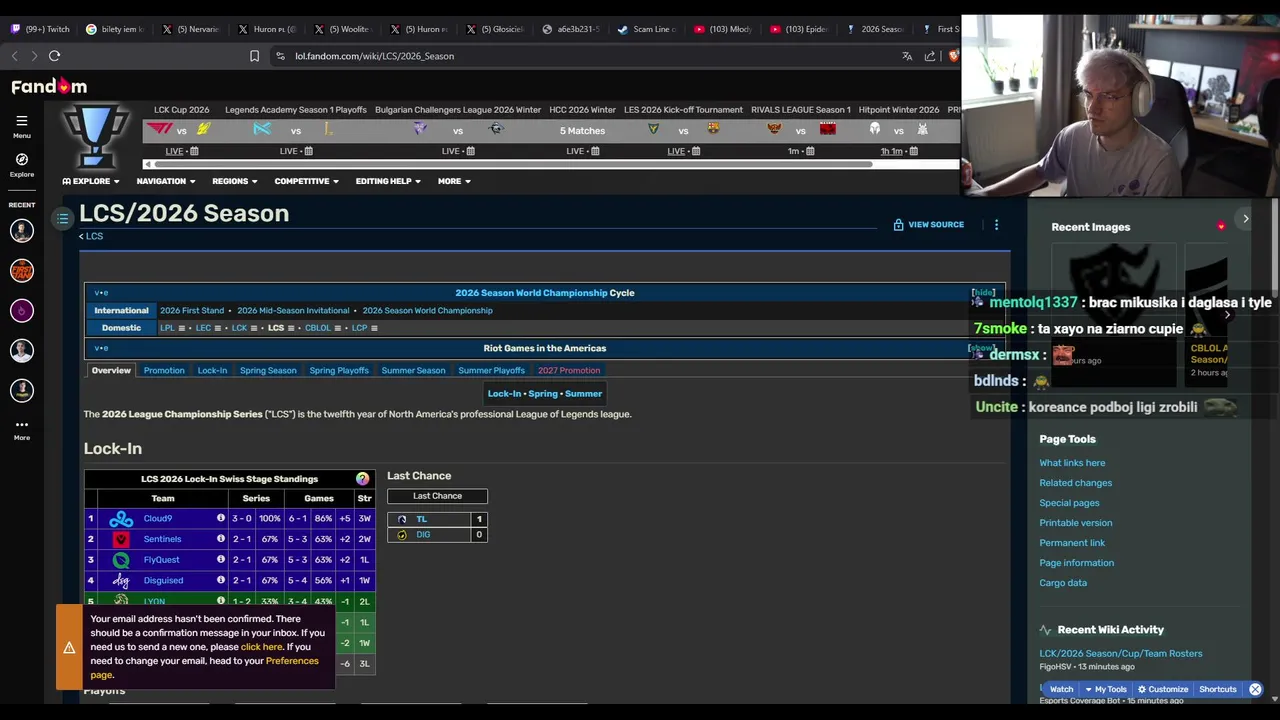The height and width of the screenshot is (720, 1280).
Task: Click the Disguised info icon
Action: coord(221,580)
